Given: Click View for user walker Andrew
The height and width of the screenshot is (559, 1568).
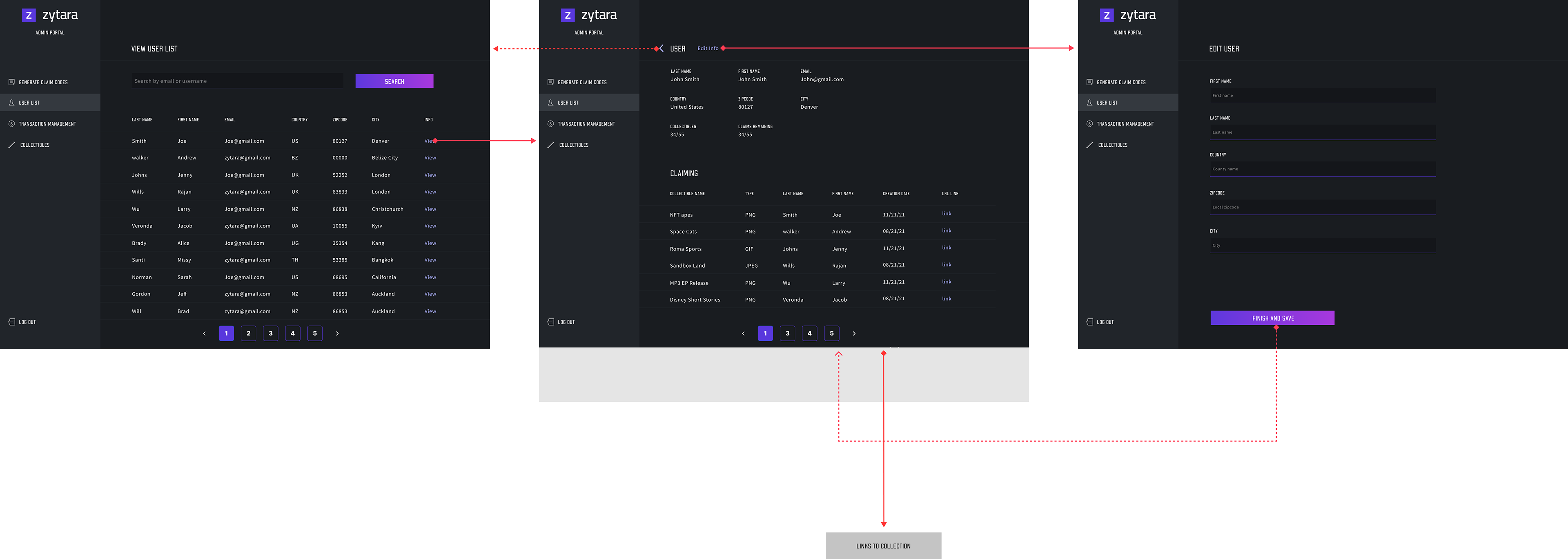Looking at the screenshot, I should [x=430, y=158].
